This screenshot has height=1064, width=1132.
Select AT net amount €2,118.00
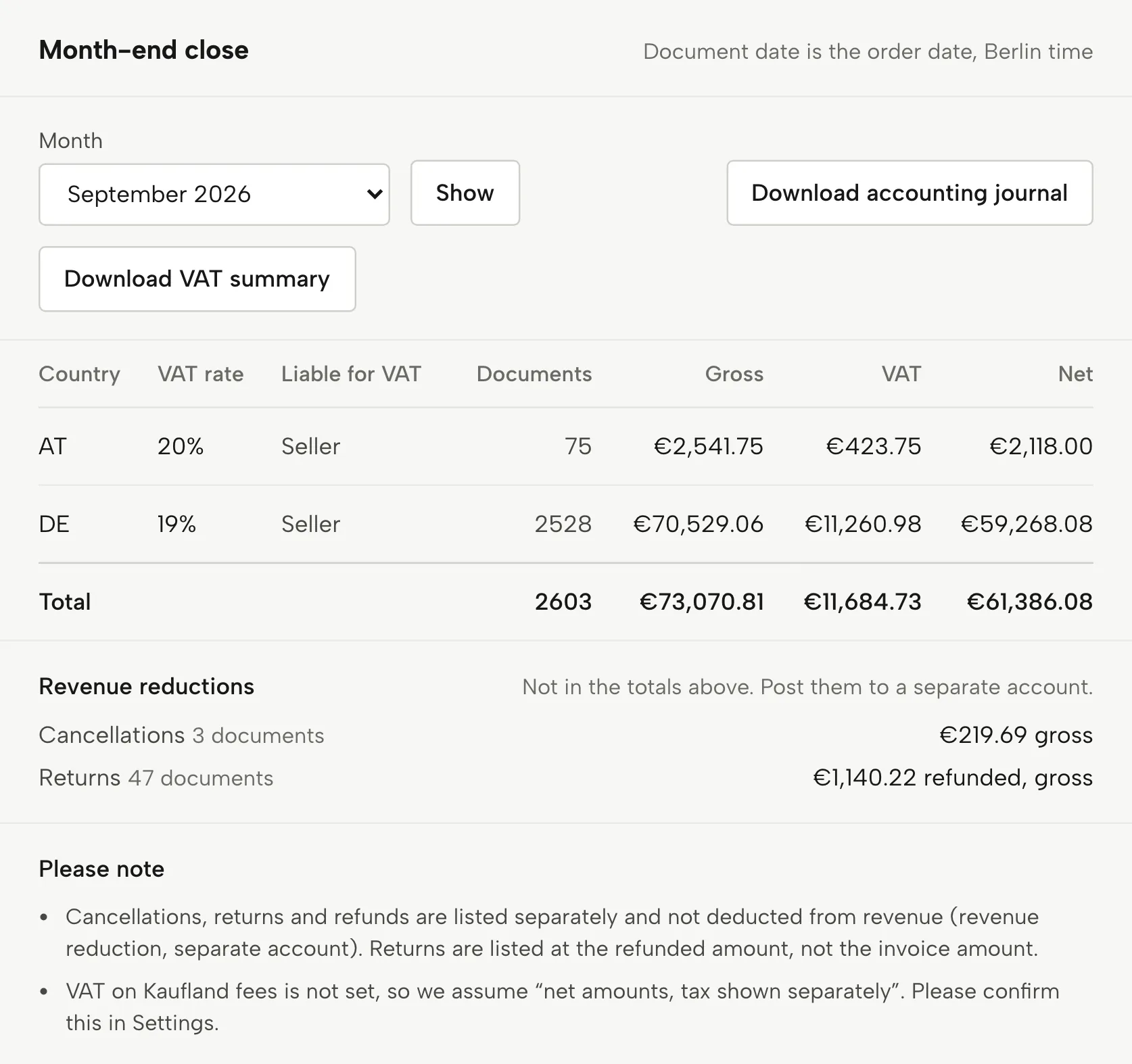[1041, 446]
